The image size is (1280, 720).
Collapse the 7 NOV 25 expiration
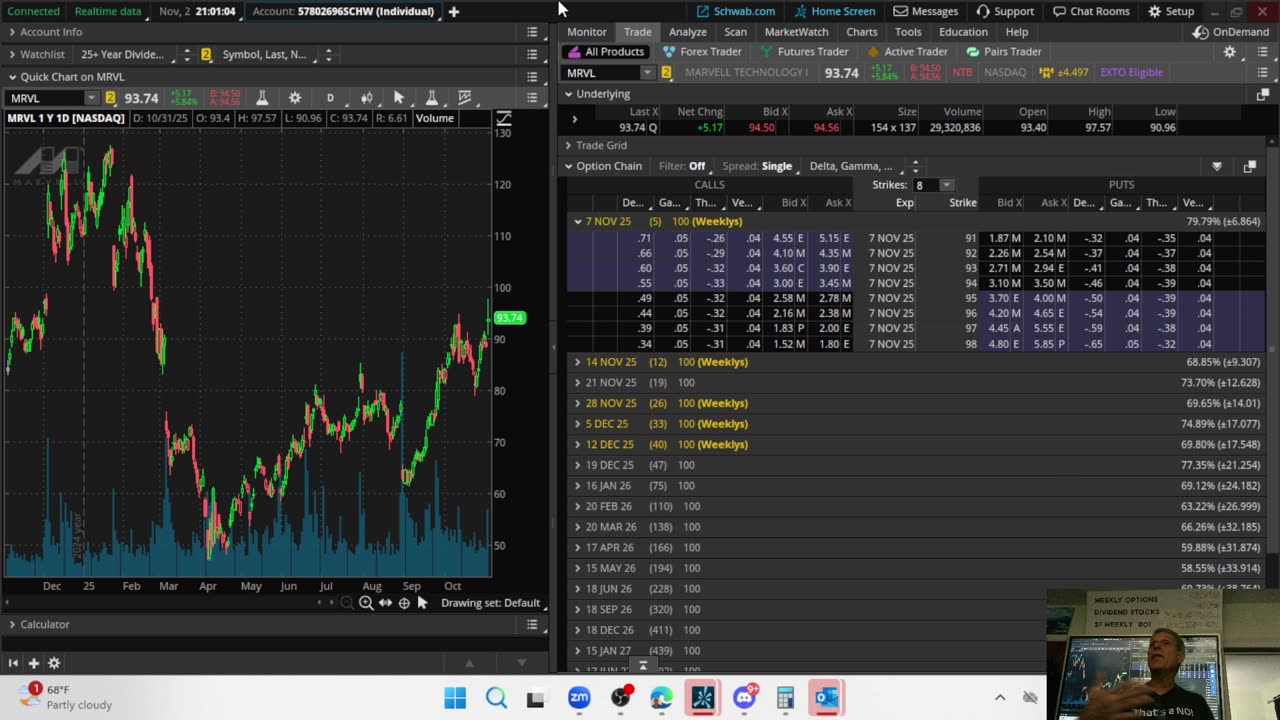578,222
